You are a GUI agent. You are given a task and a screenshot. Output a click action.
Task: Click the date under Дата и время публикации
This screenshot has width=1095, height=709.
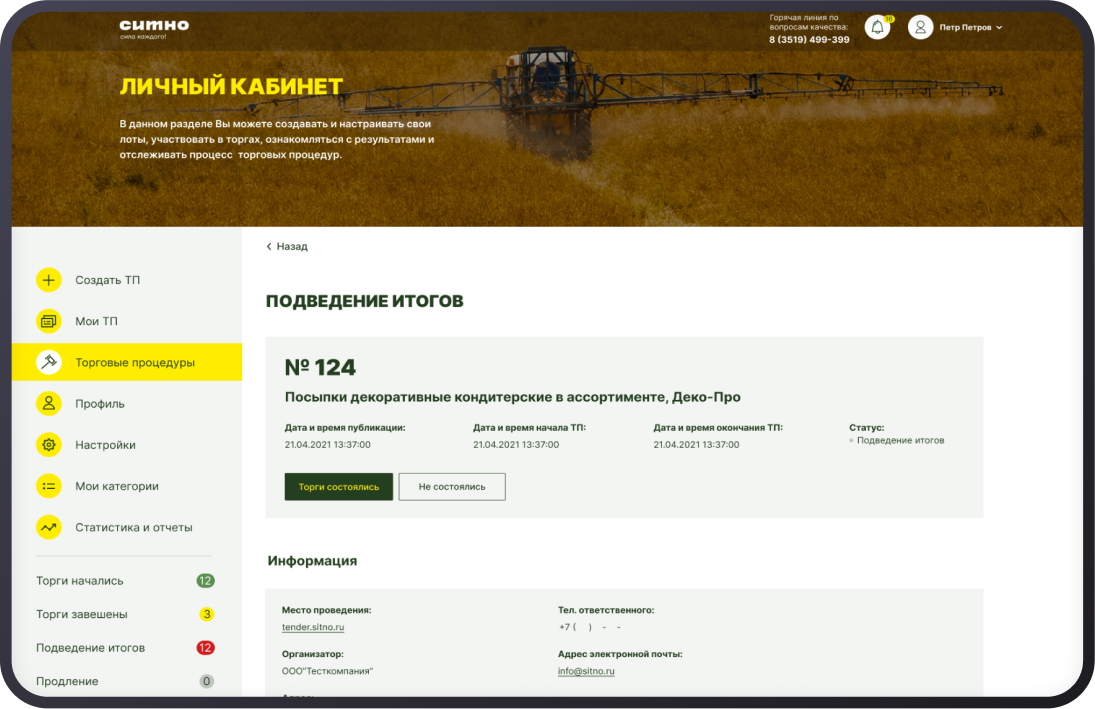point(328,444)
